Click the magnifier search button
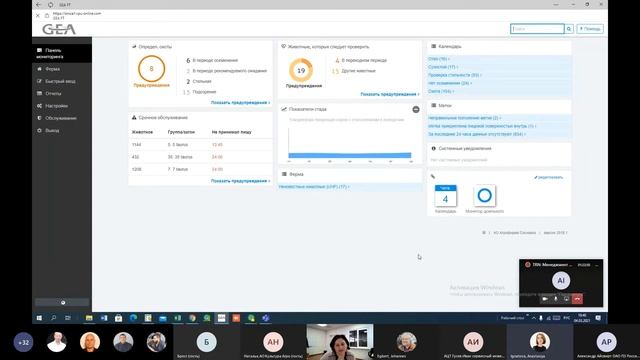Viewport: 640px width, 360px height. click(569, 29)
